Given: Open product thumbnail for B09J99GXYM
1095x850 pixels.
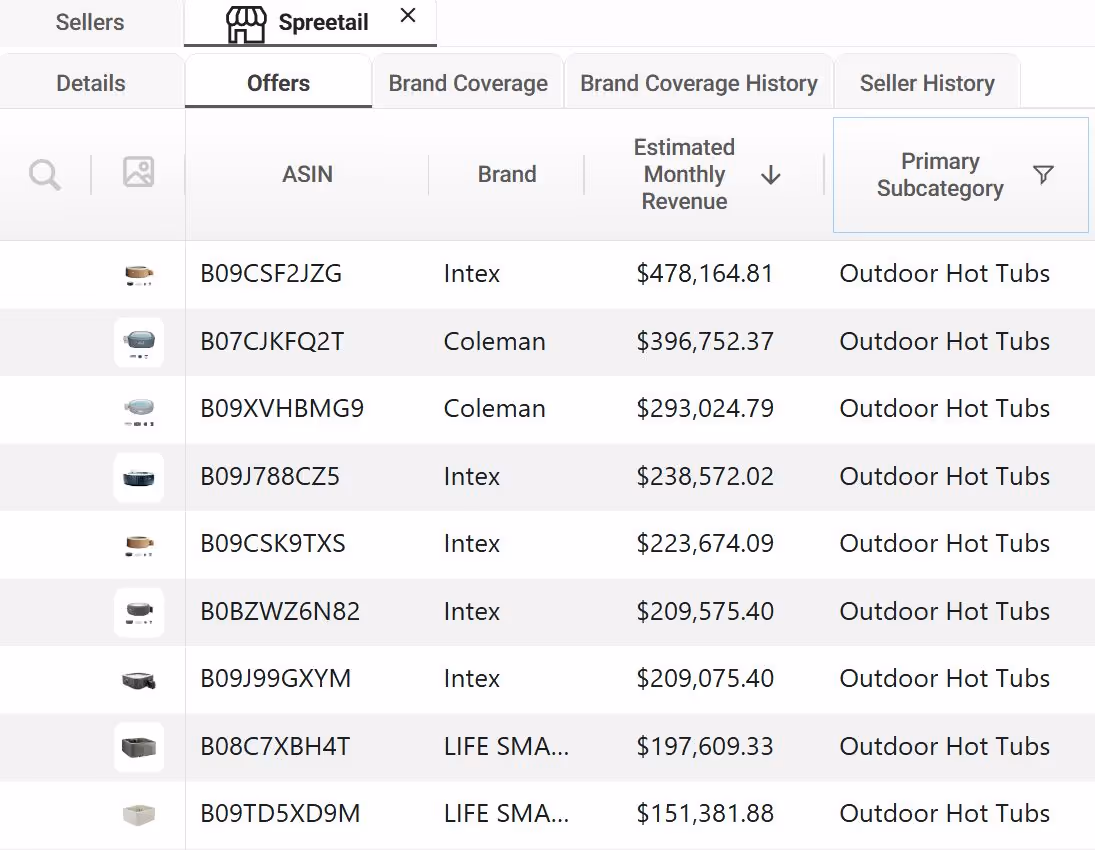Looking at the screenshot, I should [x=139, y=680].
